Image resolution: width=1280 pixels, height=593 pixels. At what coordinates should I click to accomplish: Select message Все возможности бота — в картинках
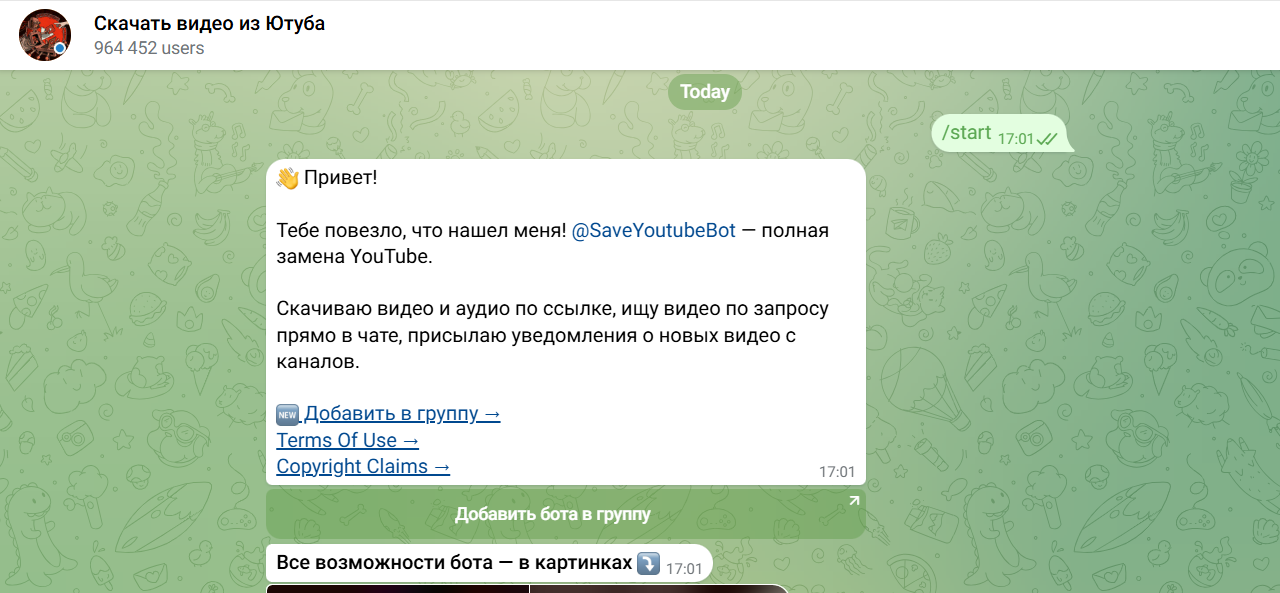click(x=489, y=564)
